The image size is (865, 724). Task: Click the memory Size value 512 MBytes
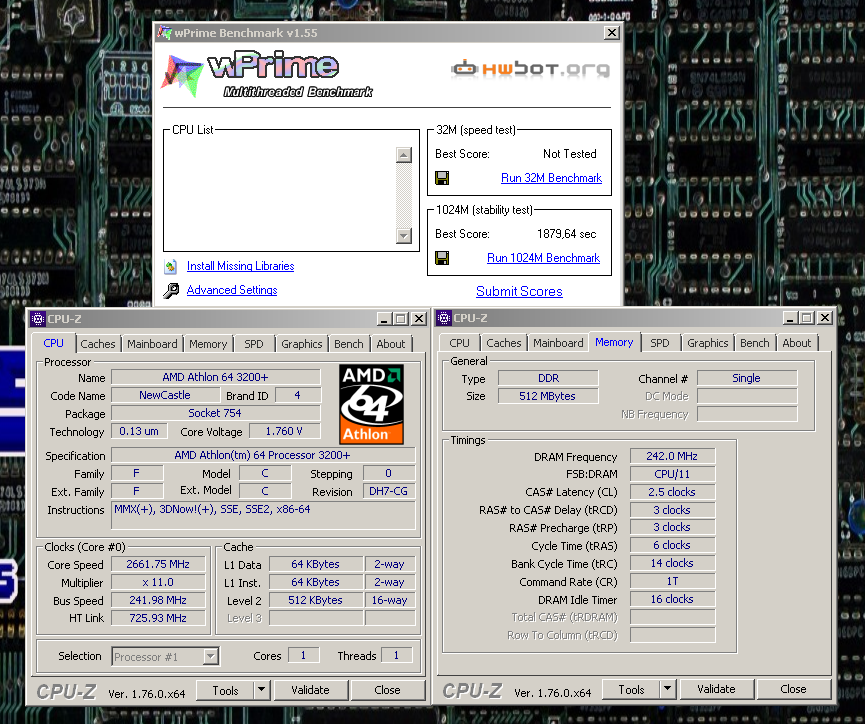click(x=548, y=396)
